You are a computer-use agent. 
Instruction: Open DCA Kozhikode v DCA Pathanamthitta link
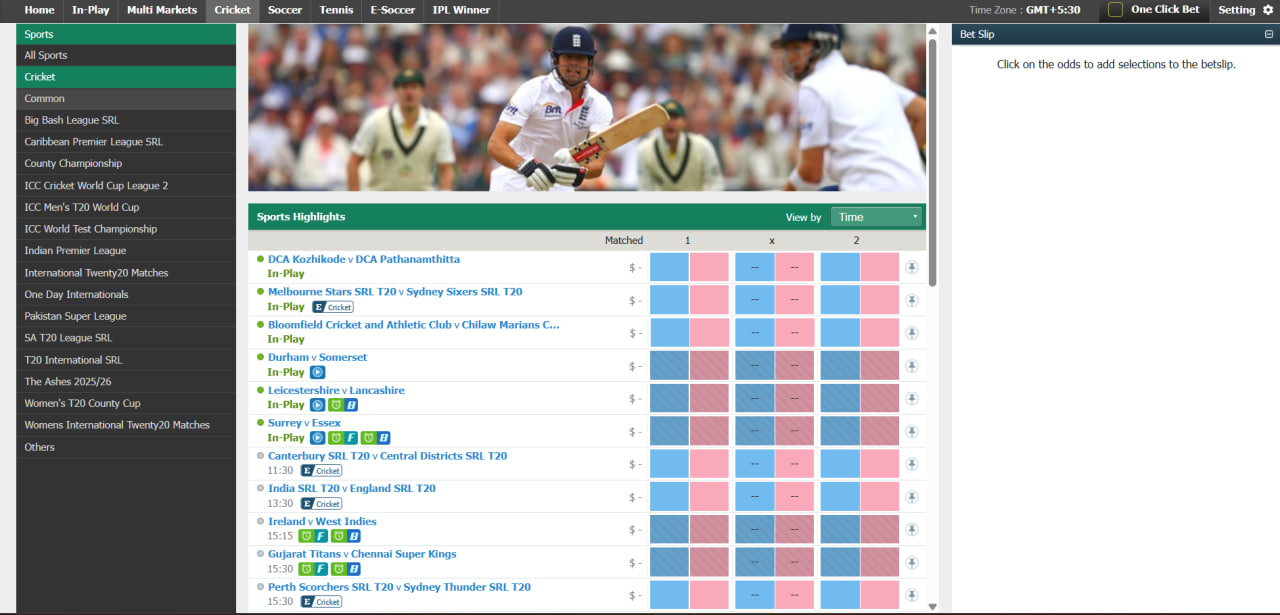(x=364, y=259)
